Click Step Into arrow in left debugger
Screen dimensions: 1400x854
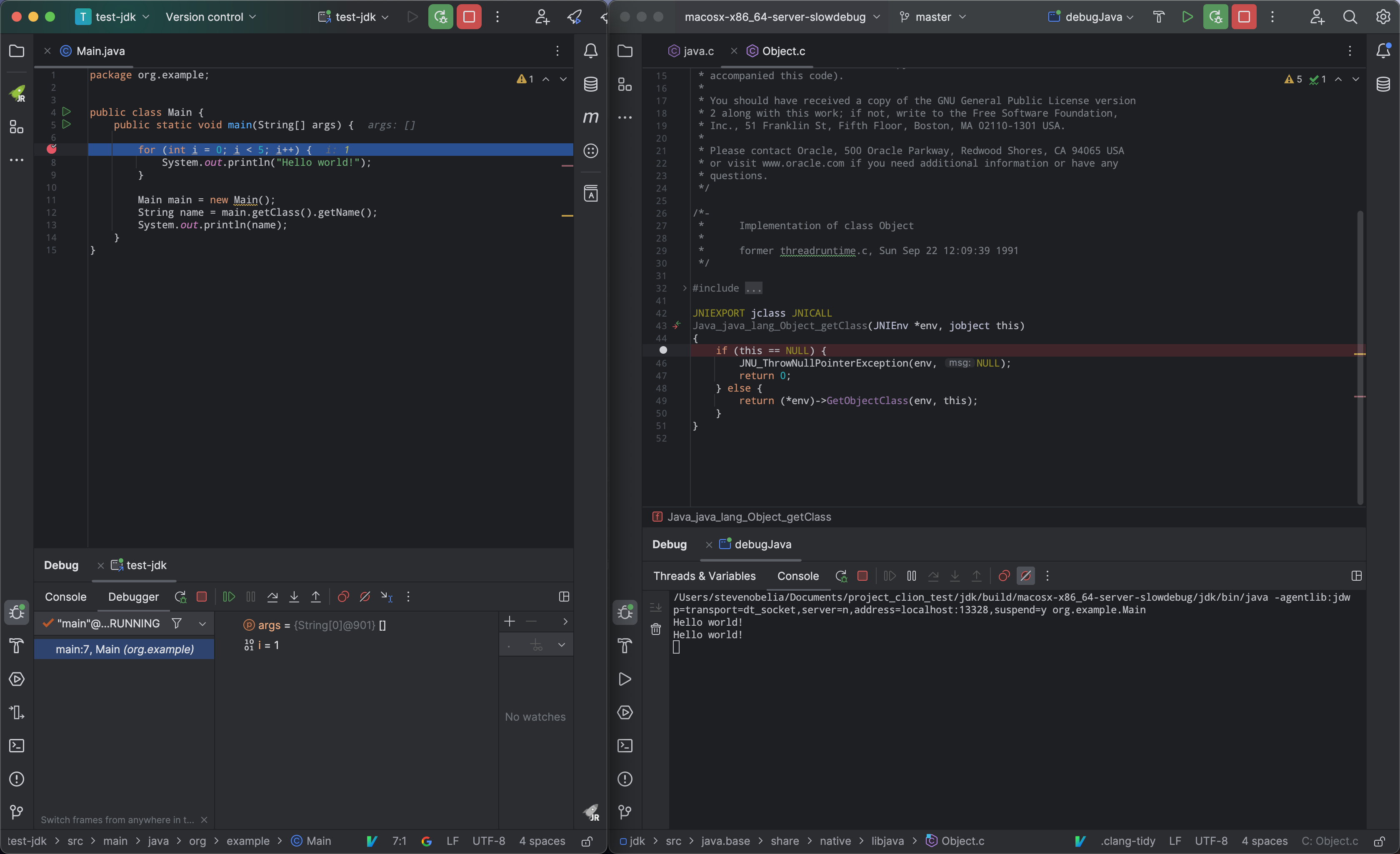[x=294, y=597]
